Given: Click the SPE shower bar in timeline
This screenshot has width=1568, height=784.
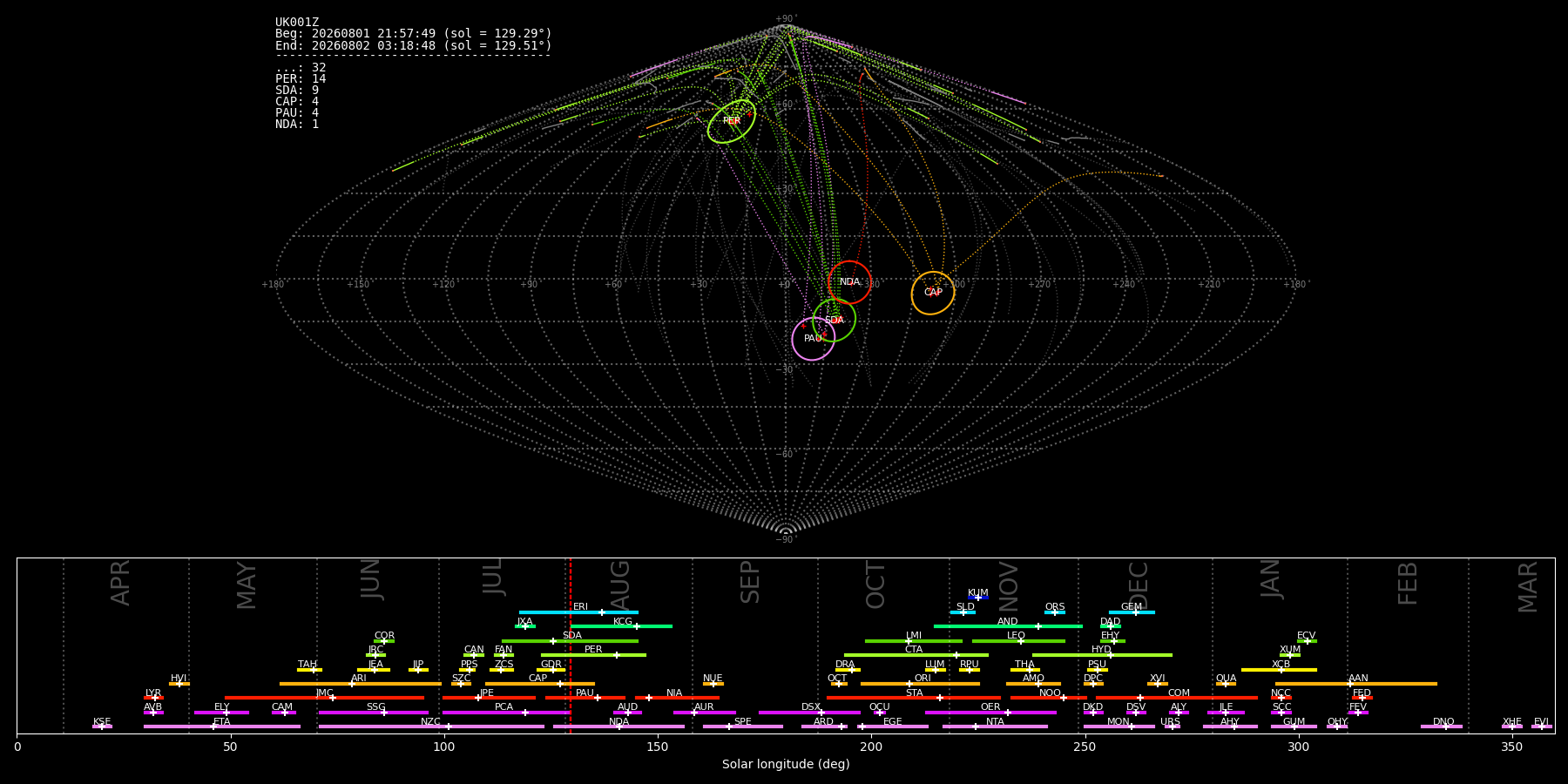Looking at the screenshot, I should point(742,727).
